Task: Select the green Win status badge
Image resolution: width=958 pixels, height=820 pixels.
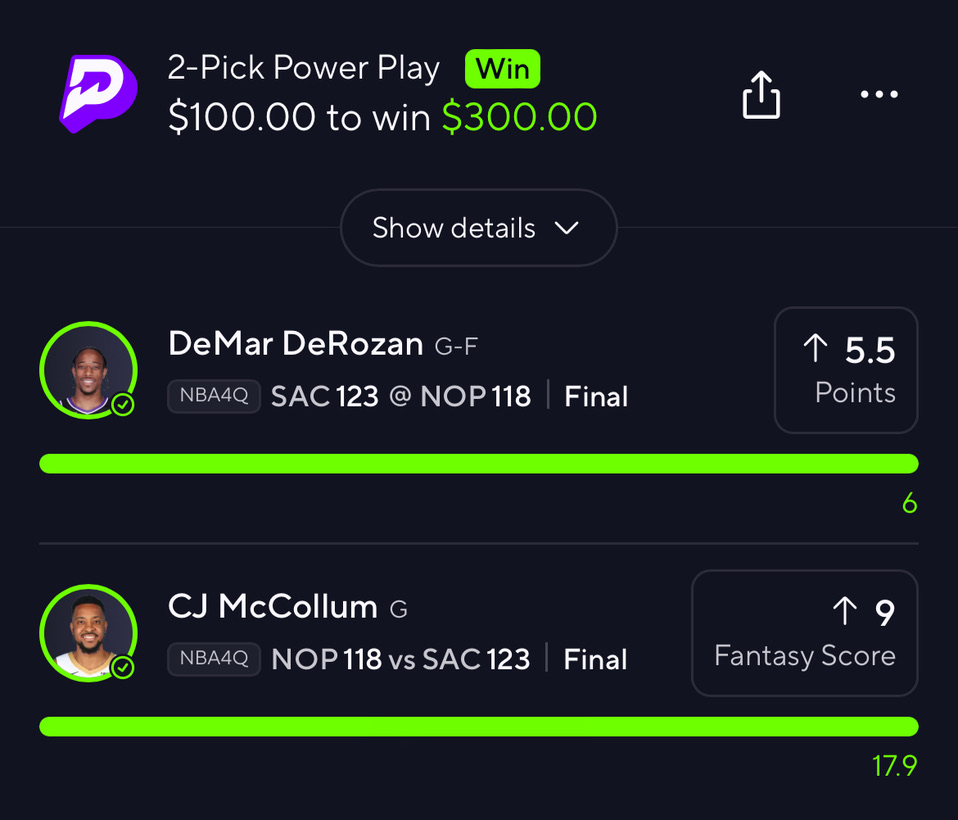Action: pyautogui.click(x=502, y=69)
